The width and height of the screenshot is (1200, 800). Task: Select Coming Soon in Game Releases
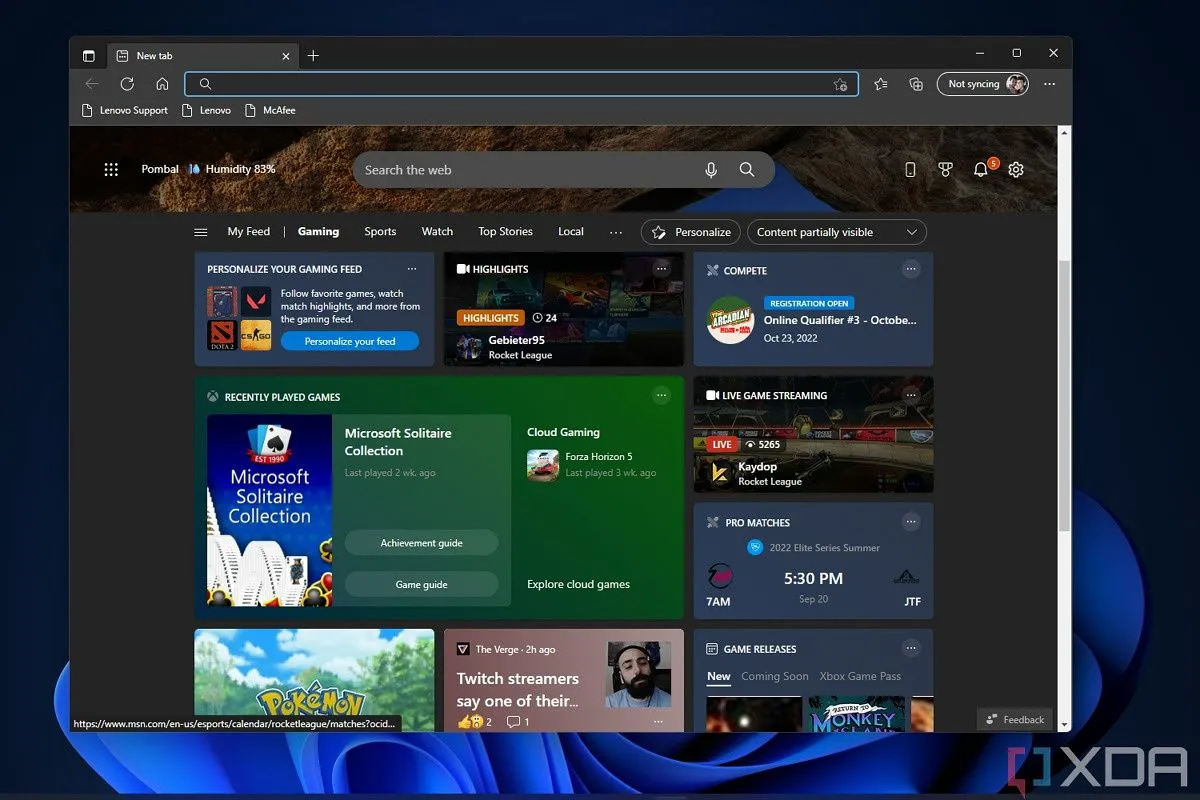click(775, 677)
